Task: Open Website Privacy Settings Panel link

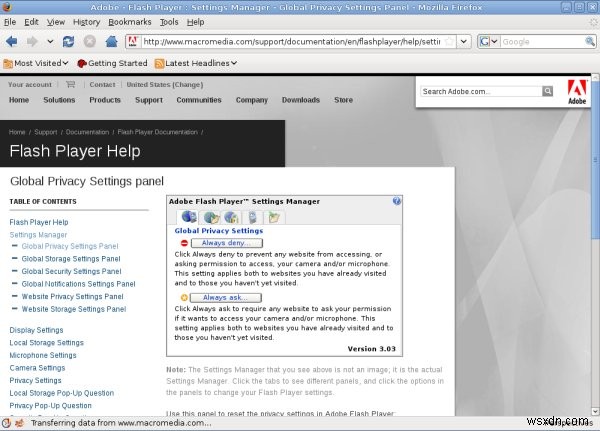Action: (x=72, y=297)
